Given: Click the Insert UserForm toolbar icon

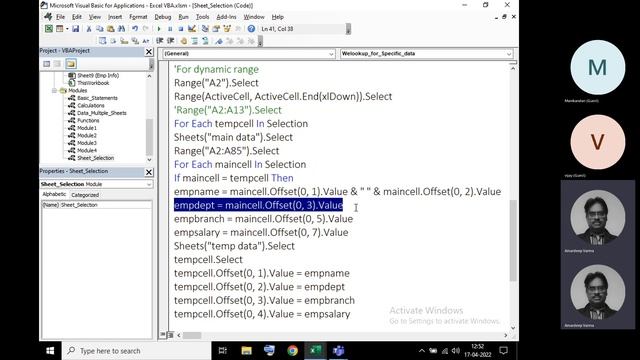Looking at the screenshot, I should (x=60, y=29).
